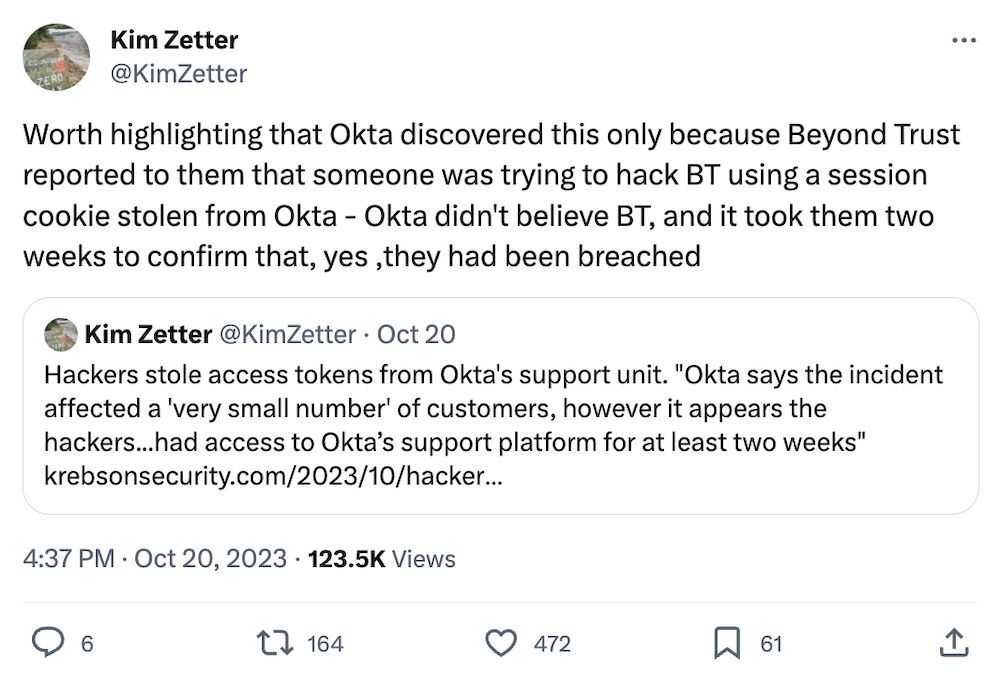Viewport: 1000px width, 677px height.
Task: Click the quoted tweet's small avatar
Action: click(61, 334)
